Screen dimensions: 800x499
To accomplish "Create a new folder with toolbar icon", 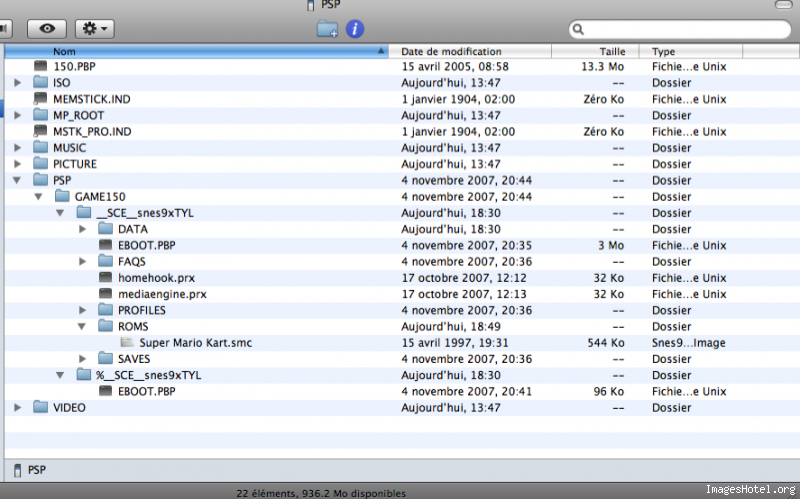I will click(327, 29).
